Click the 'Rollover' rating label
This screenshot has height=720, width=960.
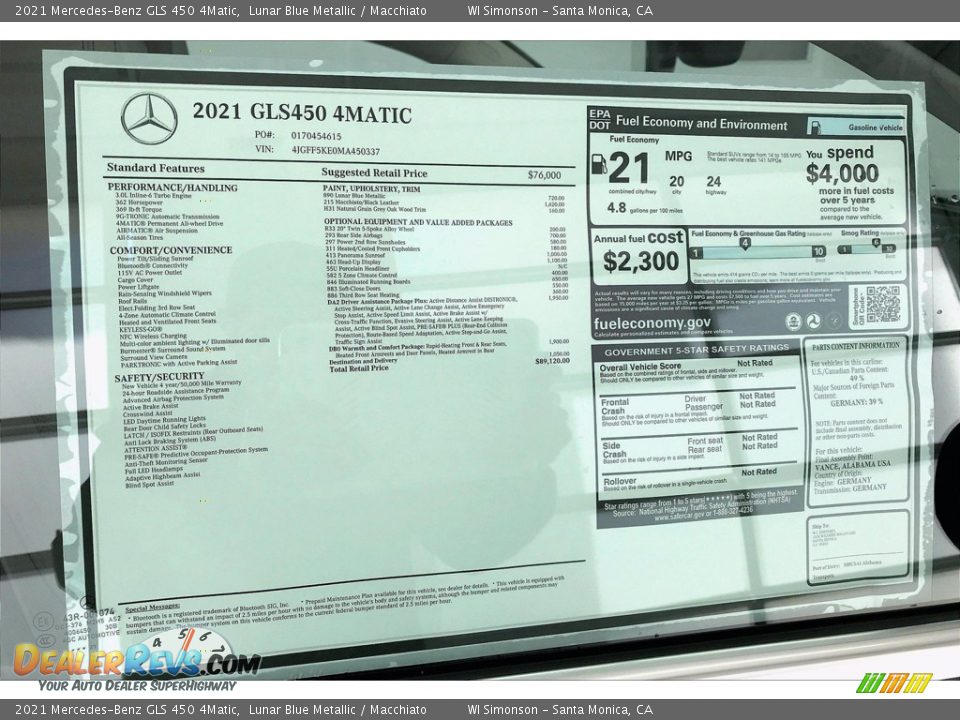(619, 481)
